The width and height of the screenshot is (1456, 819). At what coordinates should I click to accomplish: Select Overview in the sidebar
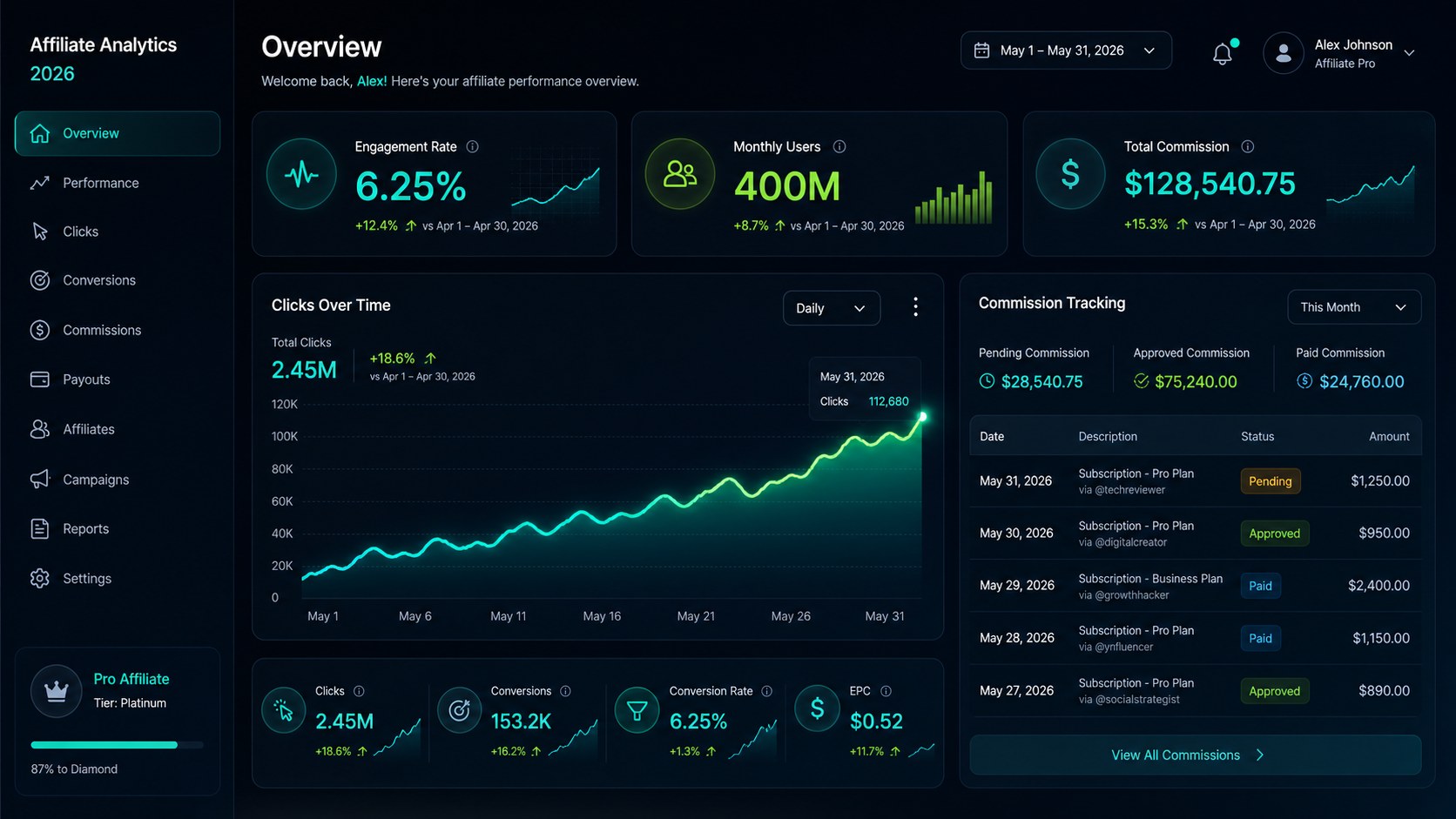118,133
